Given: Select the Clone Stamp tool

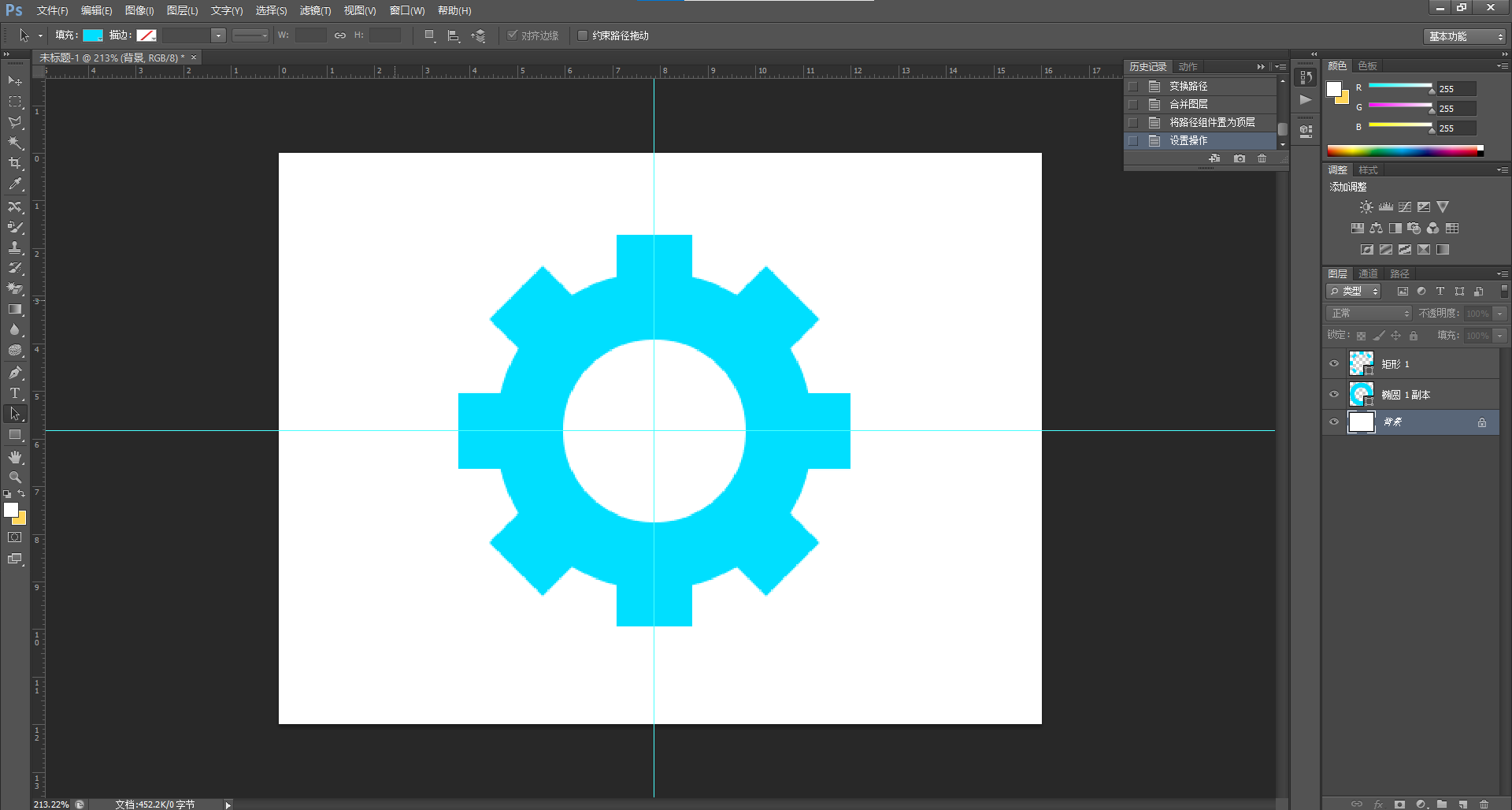Looking at the screenshot, I should tap(15, 247).
